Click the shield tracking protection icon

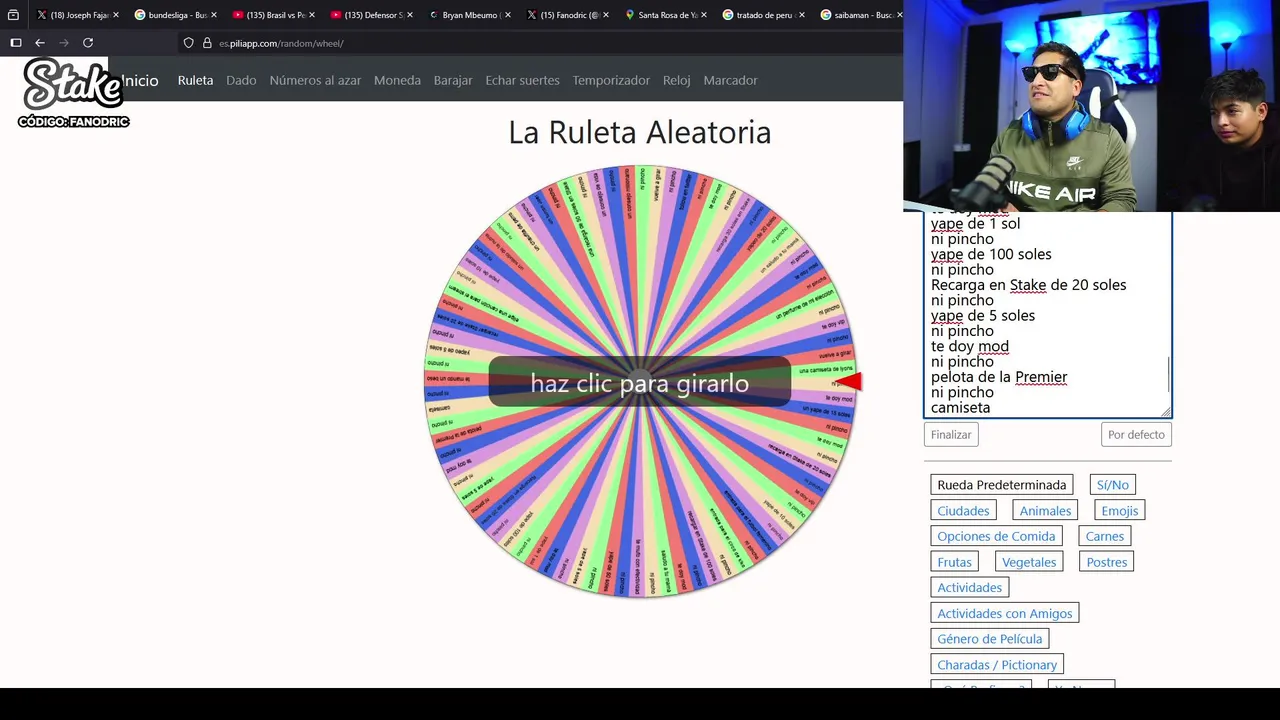[188, 43]
